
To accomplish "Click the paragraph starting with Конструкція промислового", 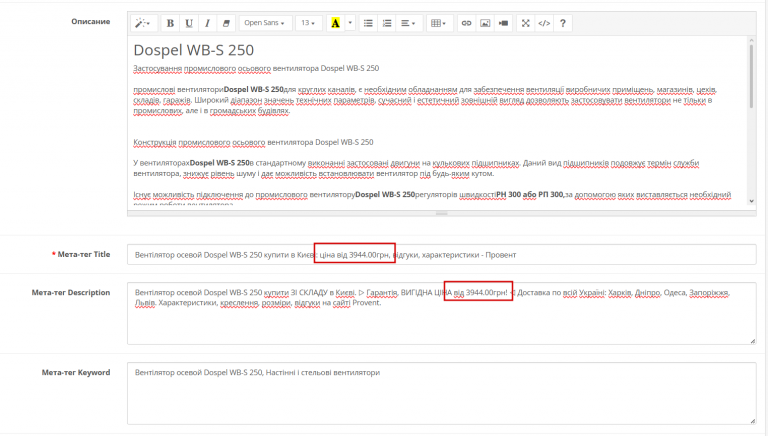I will point(253,142).
